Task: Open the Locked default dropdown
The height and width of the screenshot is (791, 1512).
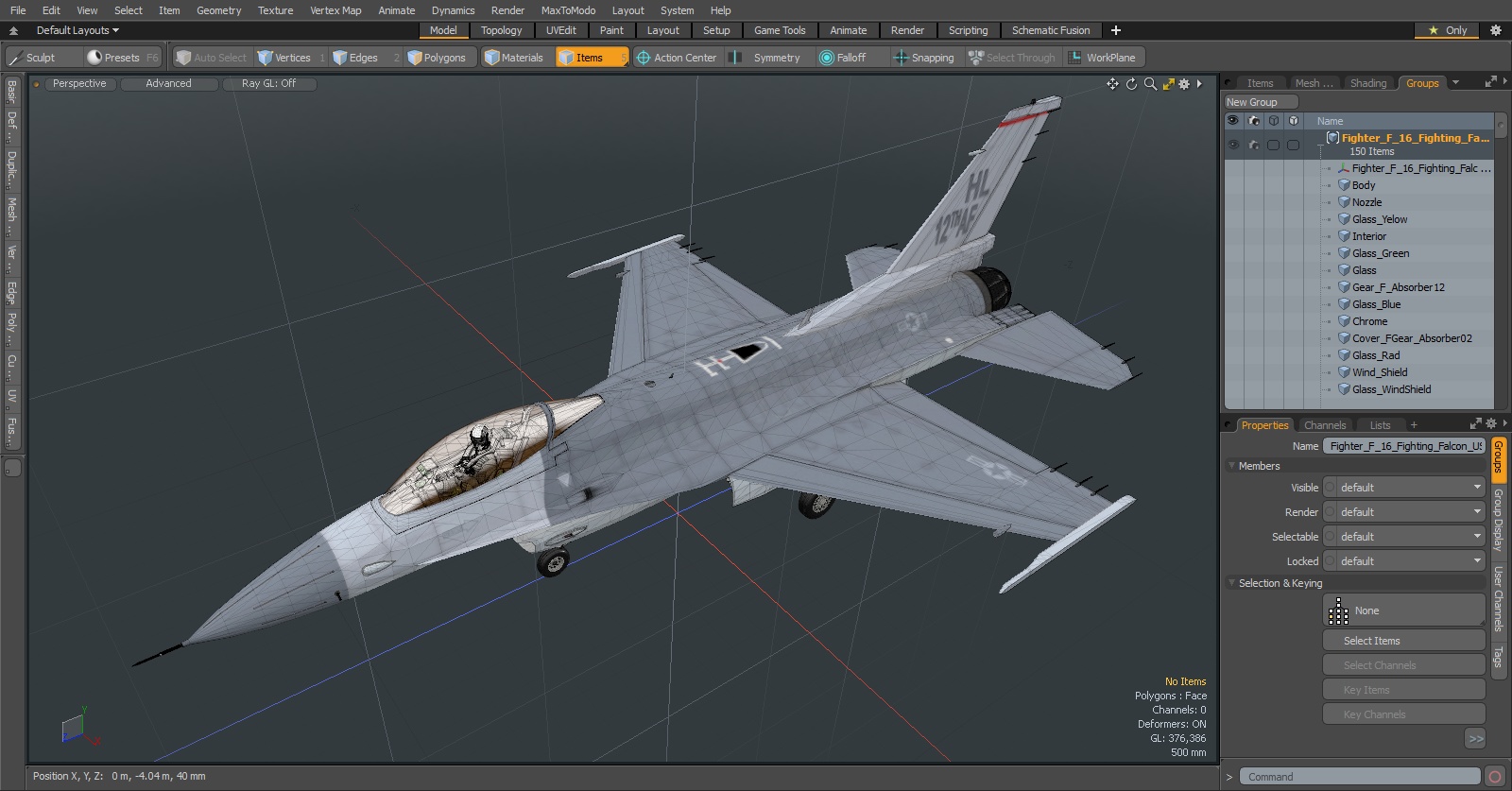Action: click(x=1404, y=561)
